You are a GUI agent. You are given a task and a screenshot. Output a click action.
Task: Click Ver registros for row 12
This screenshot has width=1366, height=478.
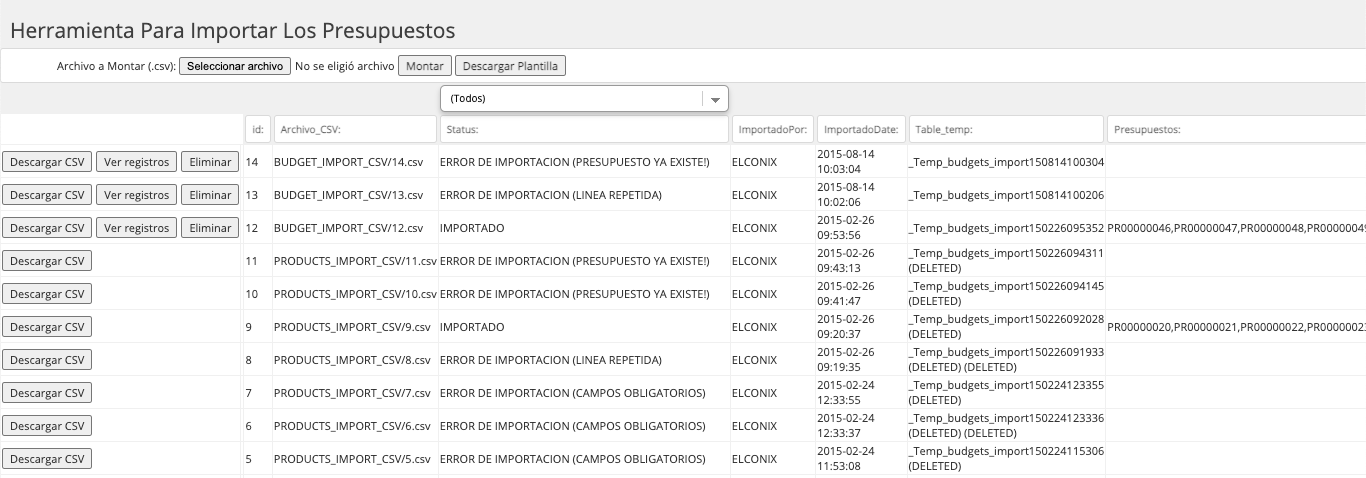(x=136, y=228)
